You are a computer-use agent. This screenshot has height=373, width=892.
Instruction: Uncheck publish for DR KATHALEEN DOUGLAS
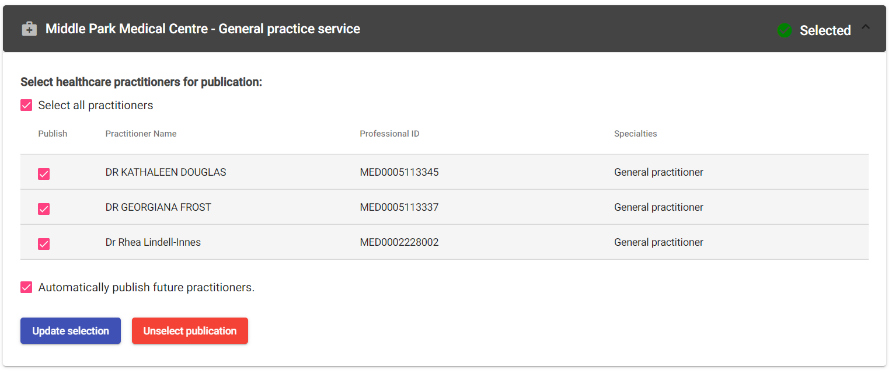(44, 174)
